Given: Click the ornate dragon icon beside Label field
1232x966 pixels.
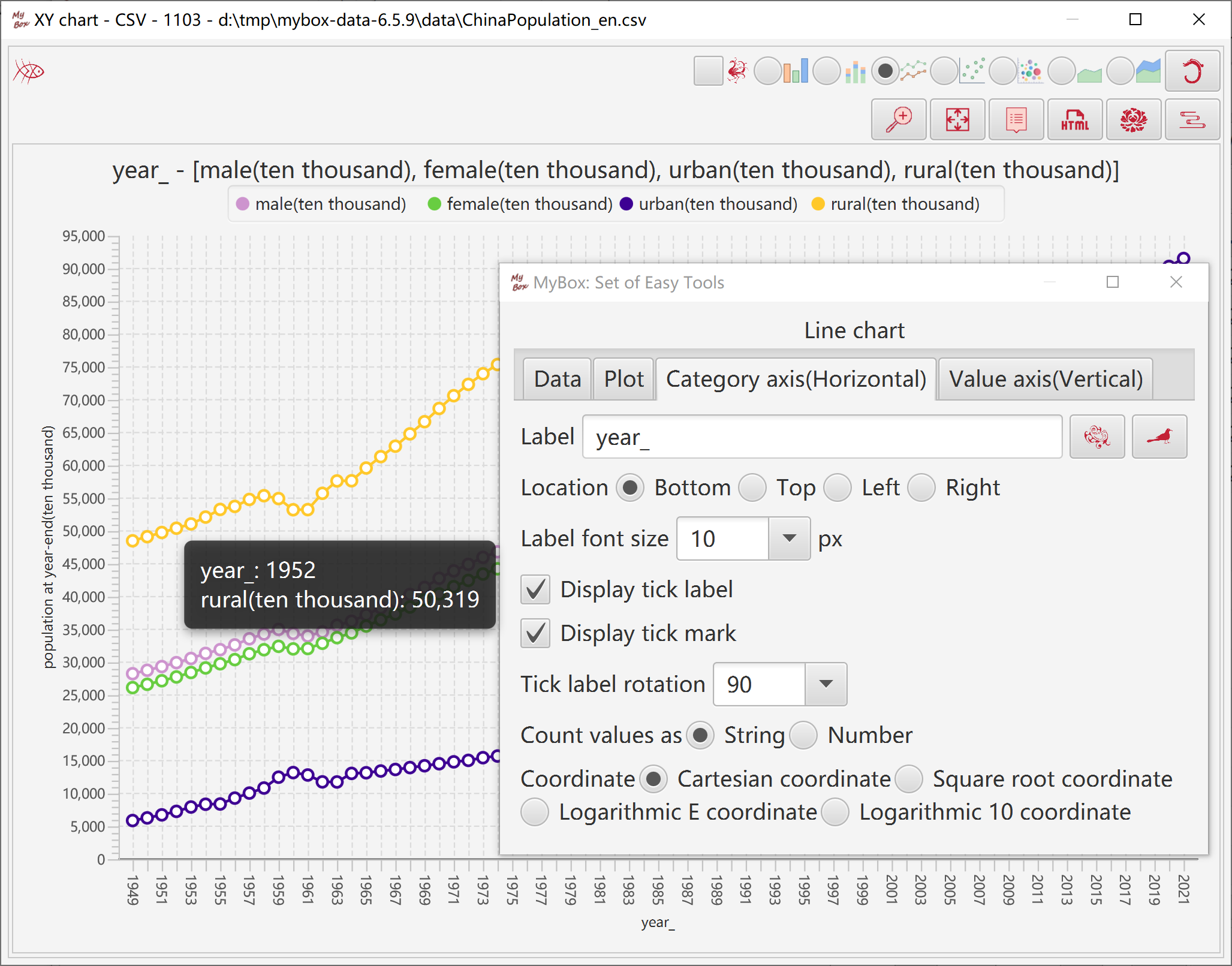Looking at the screenshot, I should point(1097,437).
